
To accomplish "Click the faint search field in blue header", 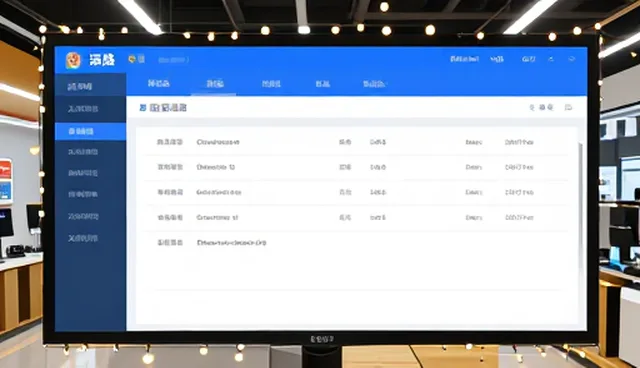I will [173, 60].
